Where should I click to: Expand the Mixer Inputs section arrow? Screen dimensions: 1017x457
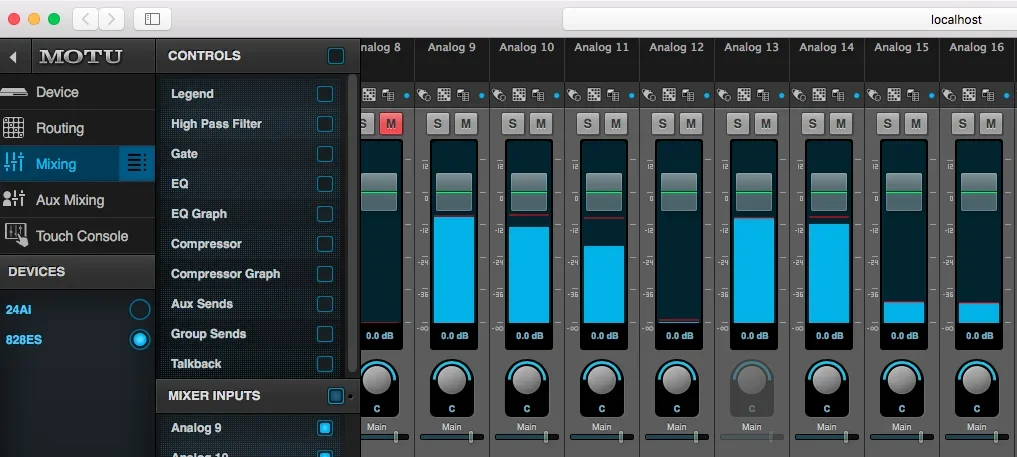350,397
